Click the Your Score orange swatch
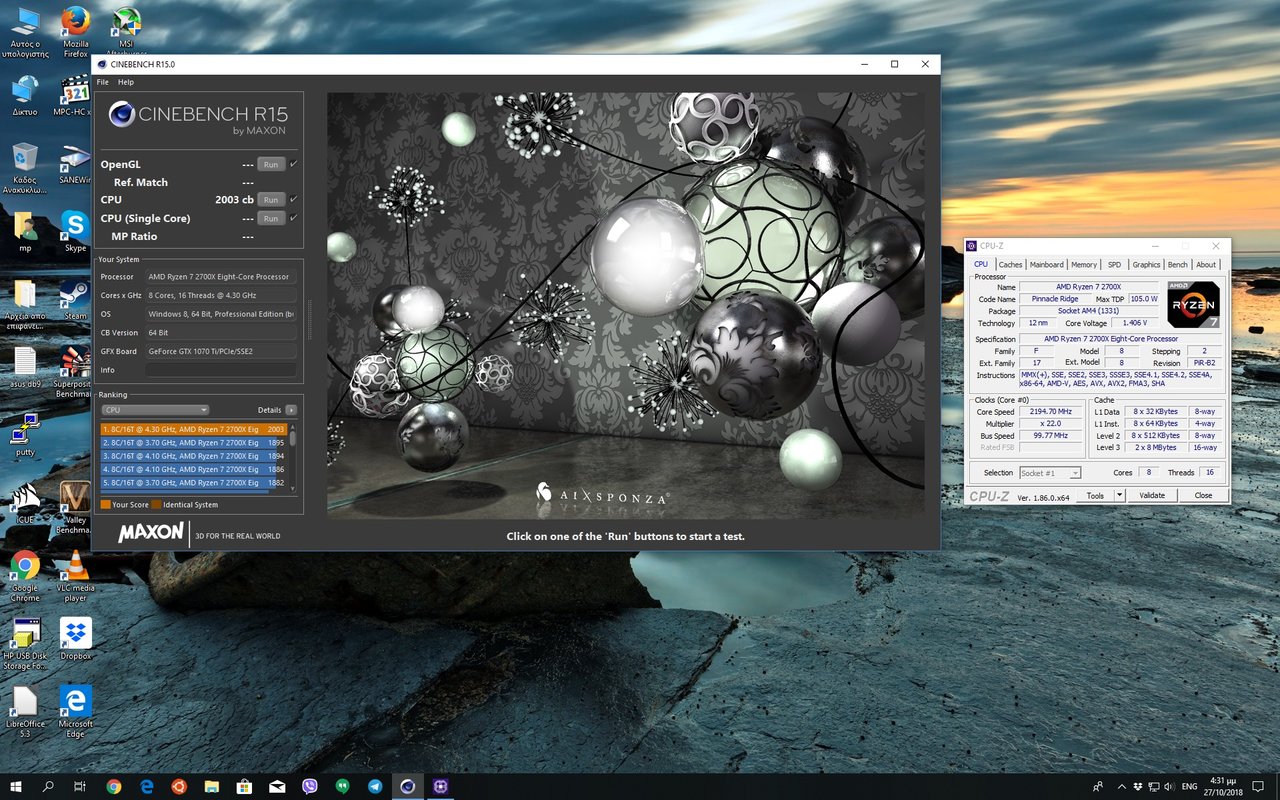Image resolution: width=1280 pixels, height=800 pixels. 105,505
